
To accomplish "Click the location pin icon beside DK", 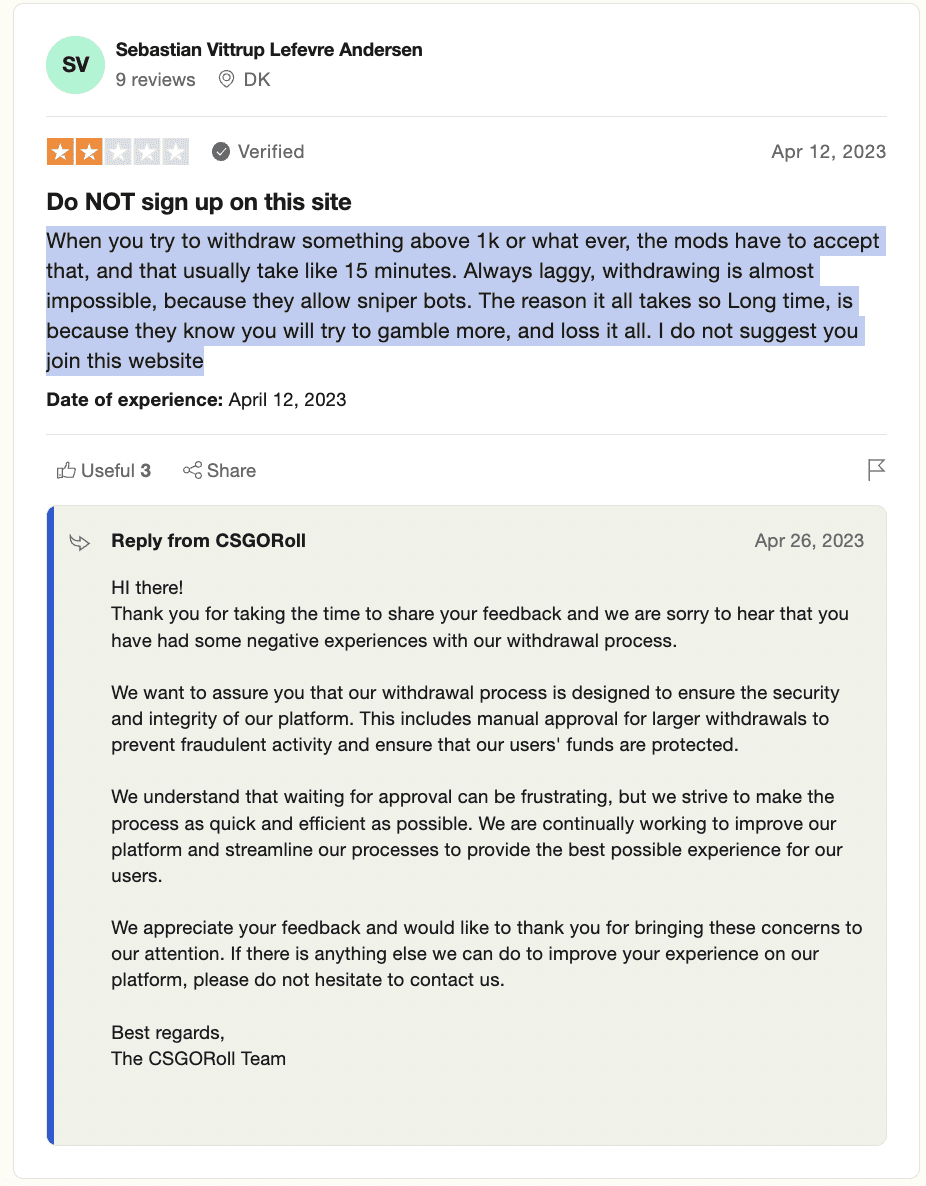I will tap(227, 79).
